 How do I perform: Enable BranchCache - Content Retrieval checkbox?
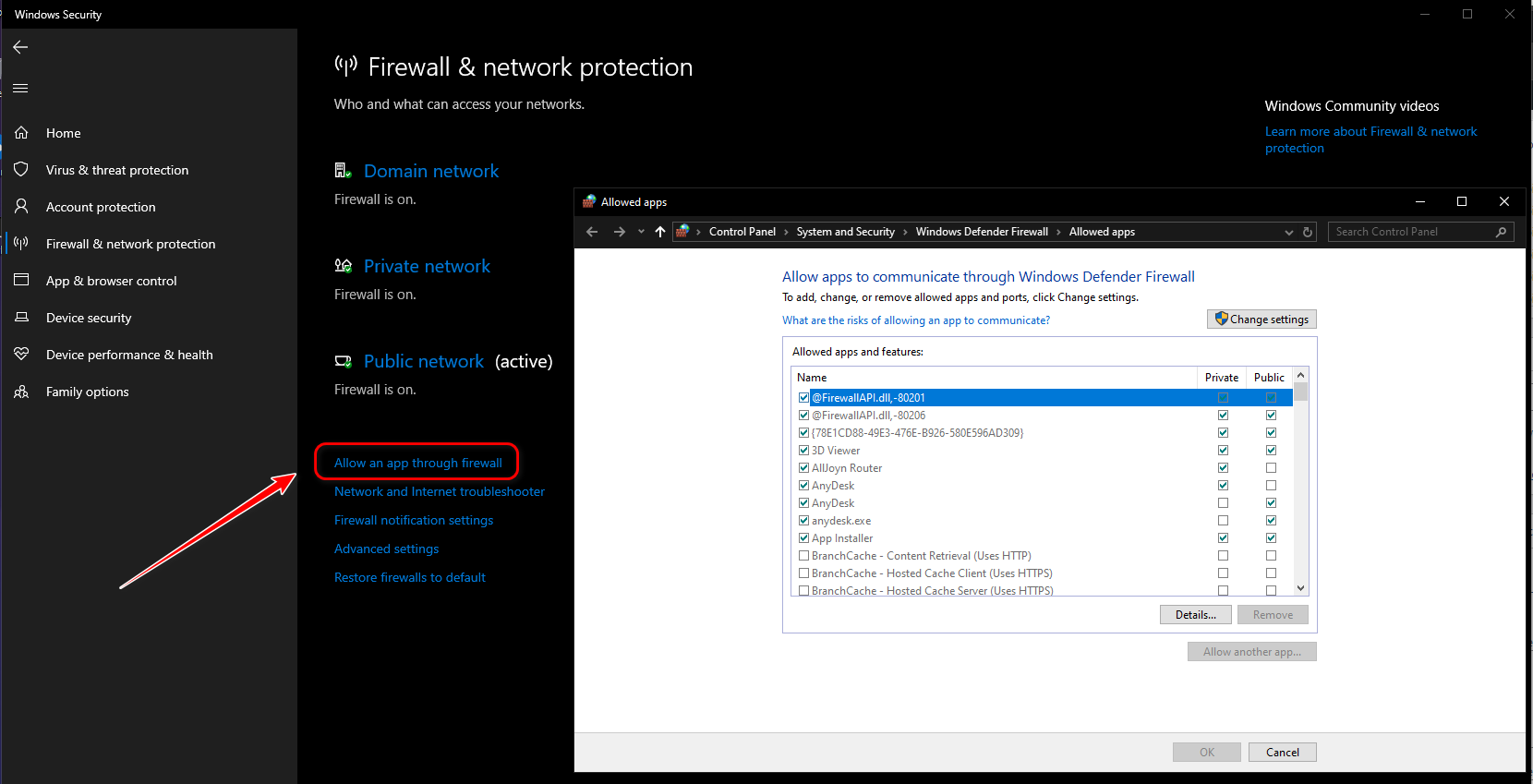click(x=803, y=556)
